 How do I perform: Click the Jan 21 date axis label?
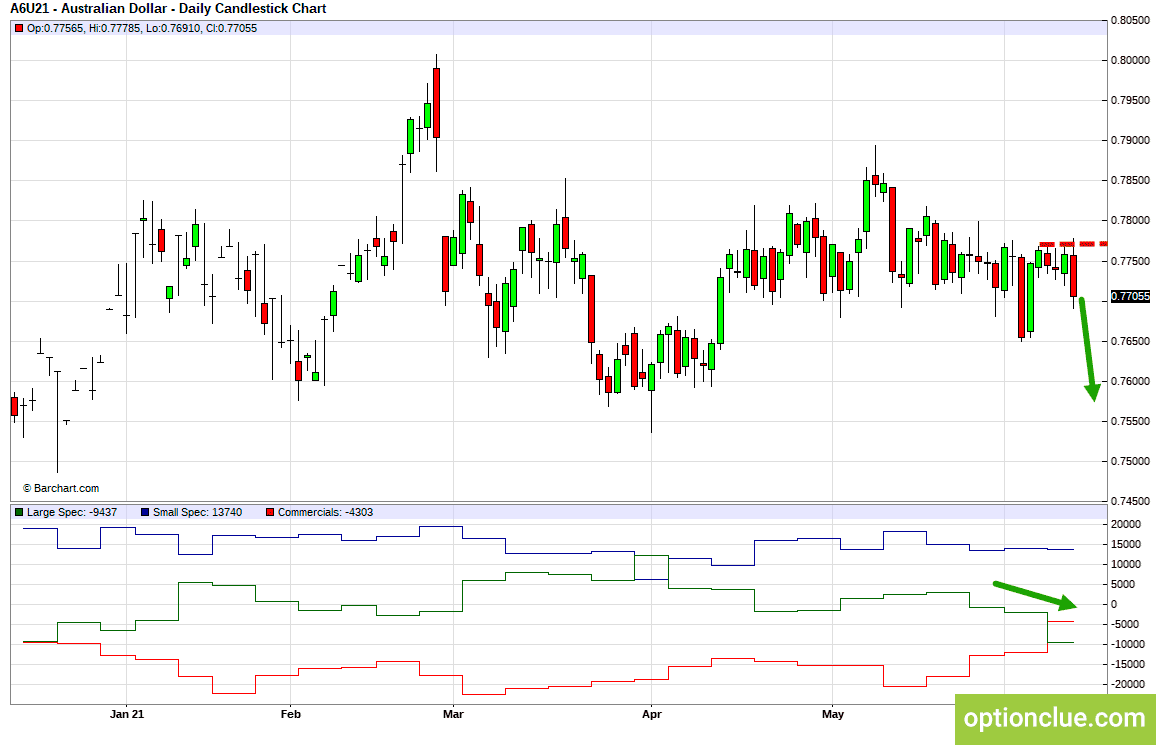tap(127, 714)
